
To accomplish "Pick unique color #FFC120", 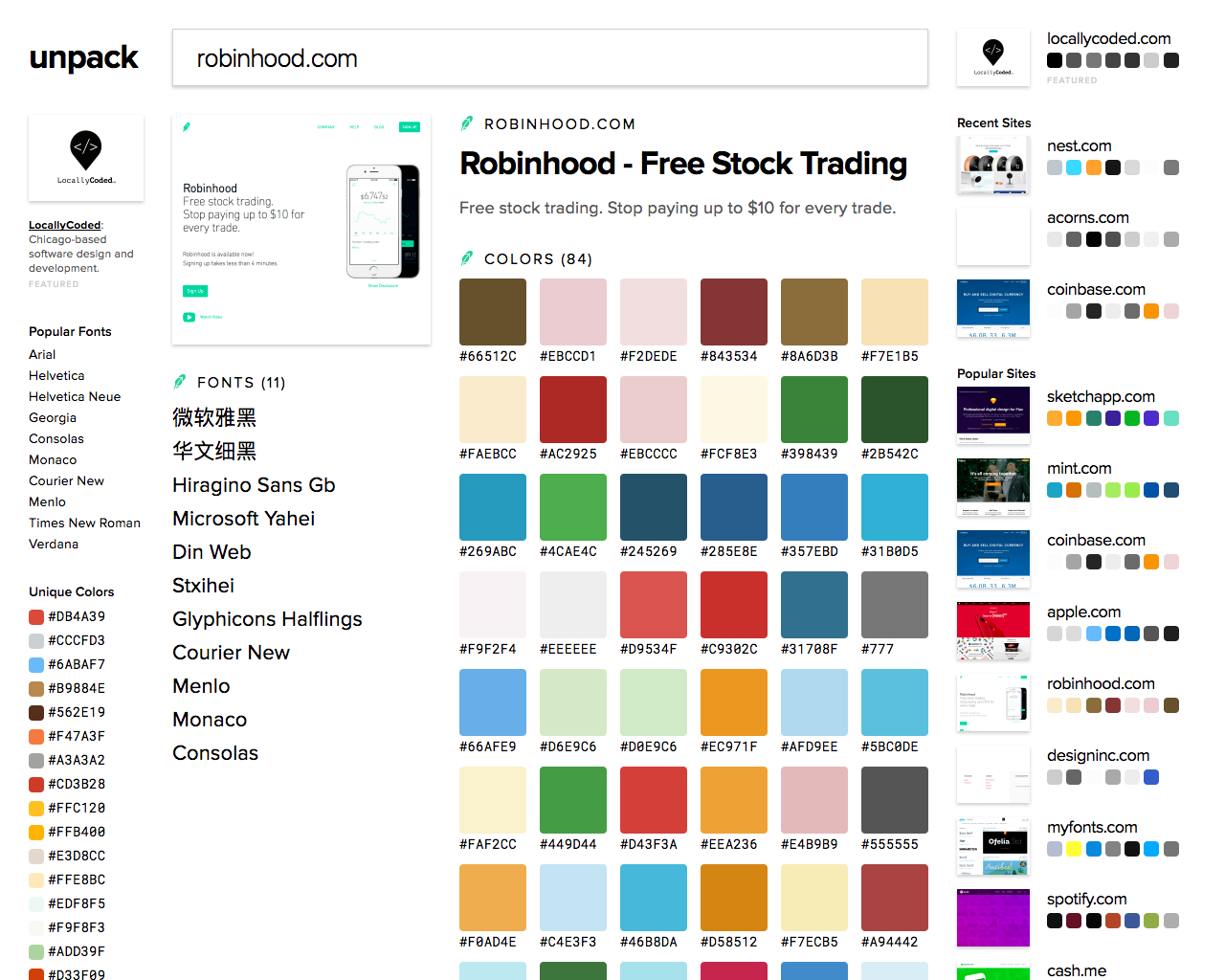I will (x=67, y=808).
